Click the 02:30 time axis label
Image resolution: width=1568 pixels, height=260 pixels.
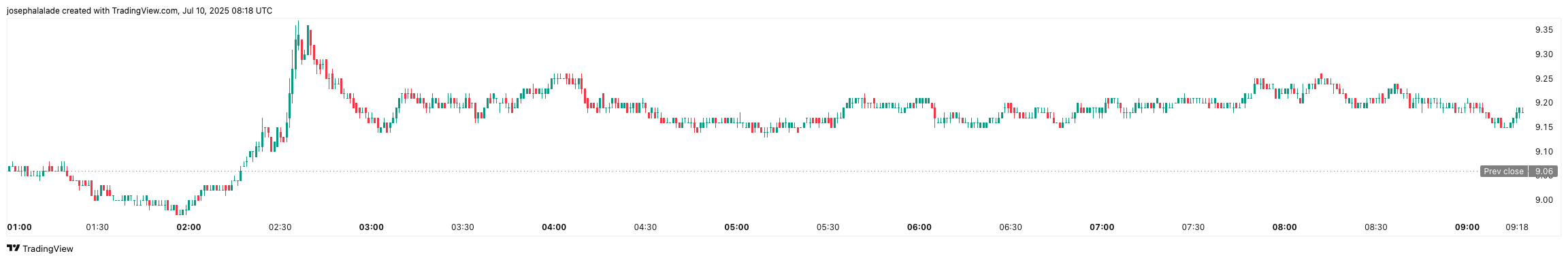pyautogui.click(x=280, y=227)
